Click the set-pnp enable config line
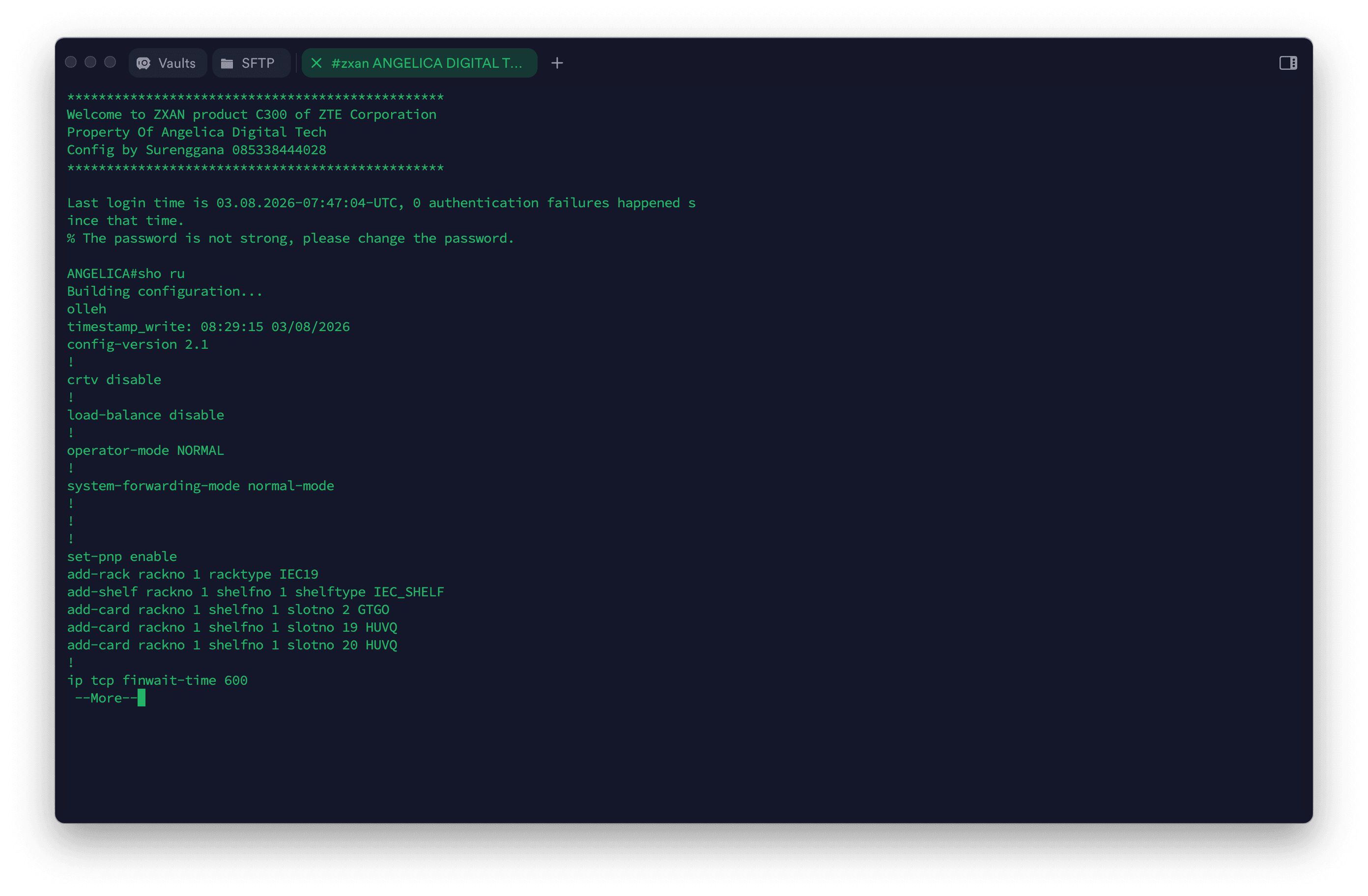 (121, 557)
